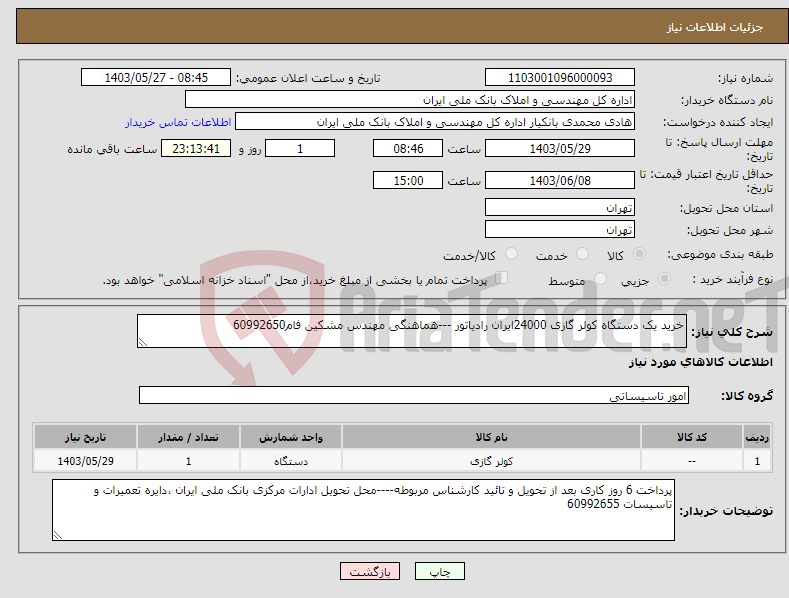This screenshot has height=598, width=789.
Task: Select the کالا/خدمت radio button
Action: pyautogui.click(x=511, y=254)
